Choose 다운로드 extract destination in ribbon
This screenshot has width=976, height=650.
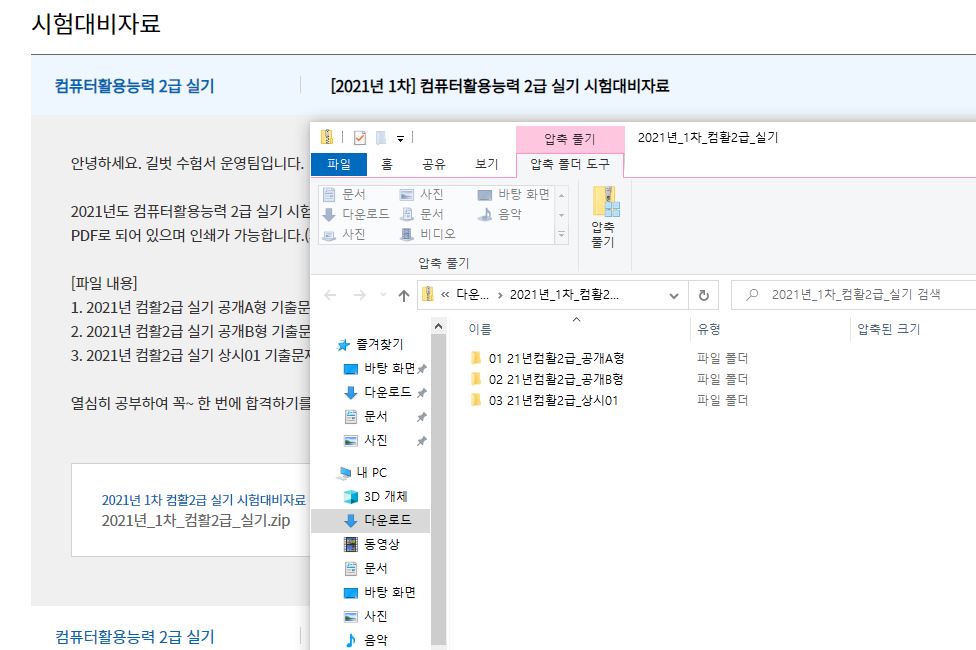(x=356, y=214)
